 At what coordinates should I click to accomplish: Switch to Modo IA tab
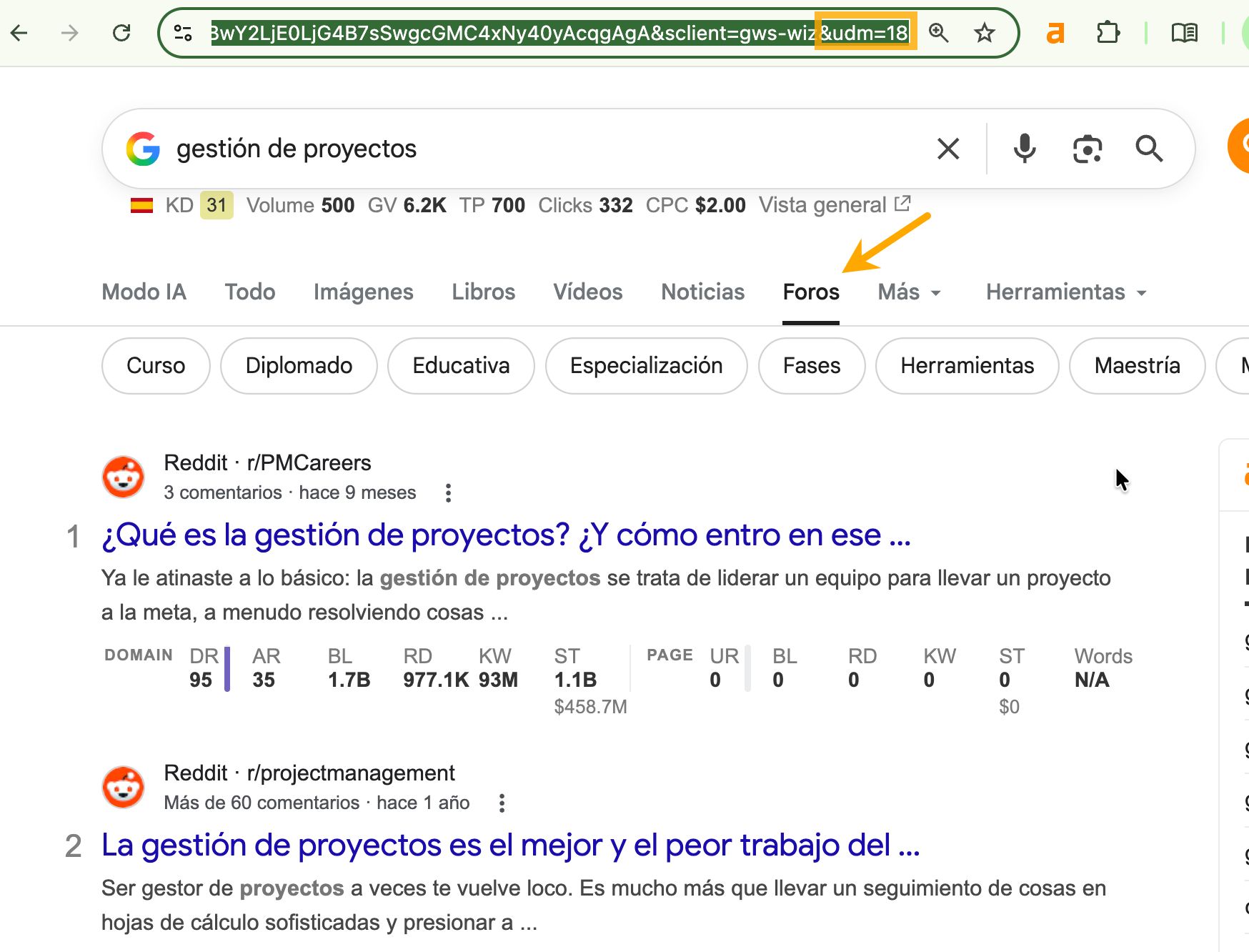tap(144, 292)
